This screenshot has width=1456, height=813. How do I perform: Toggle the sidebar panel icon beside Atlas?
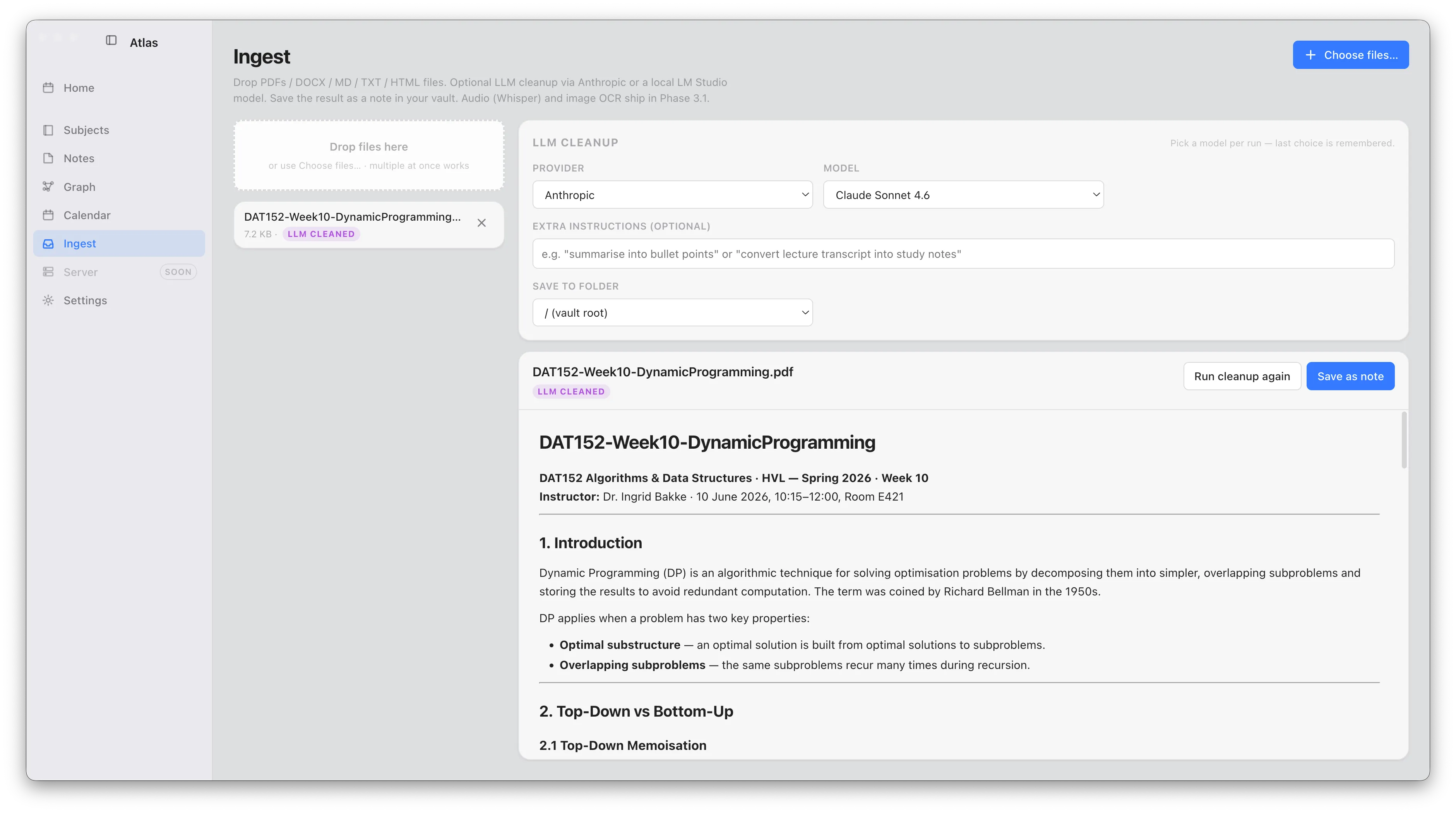pos(111,40)
